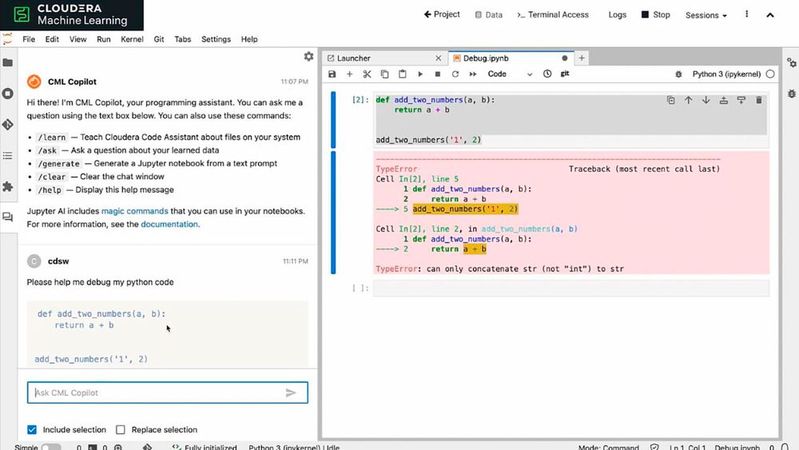Move cell down arrow icon
Image resolution: width=799 pixels, height=450 pixels.
[706, 100]
